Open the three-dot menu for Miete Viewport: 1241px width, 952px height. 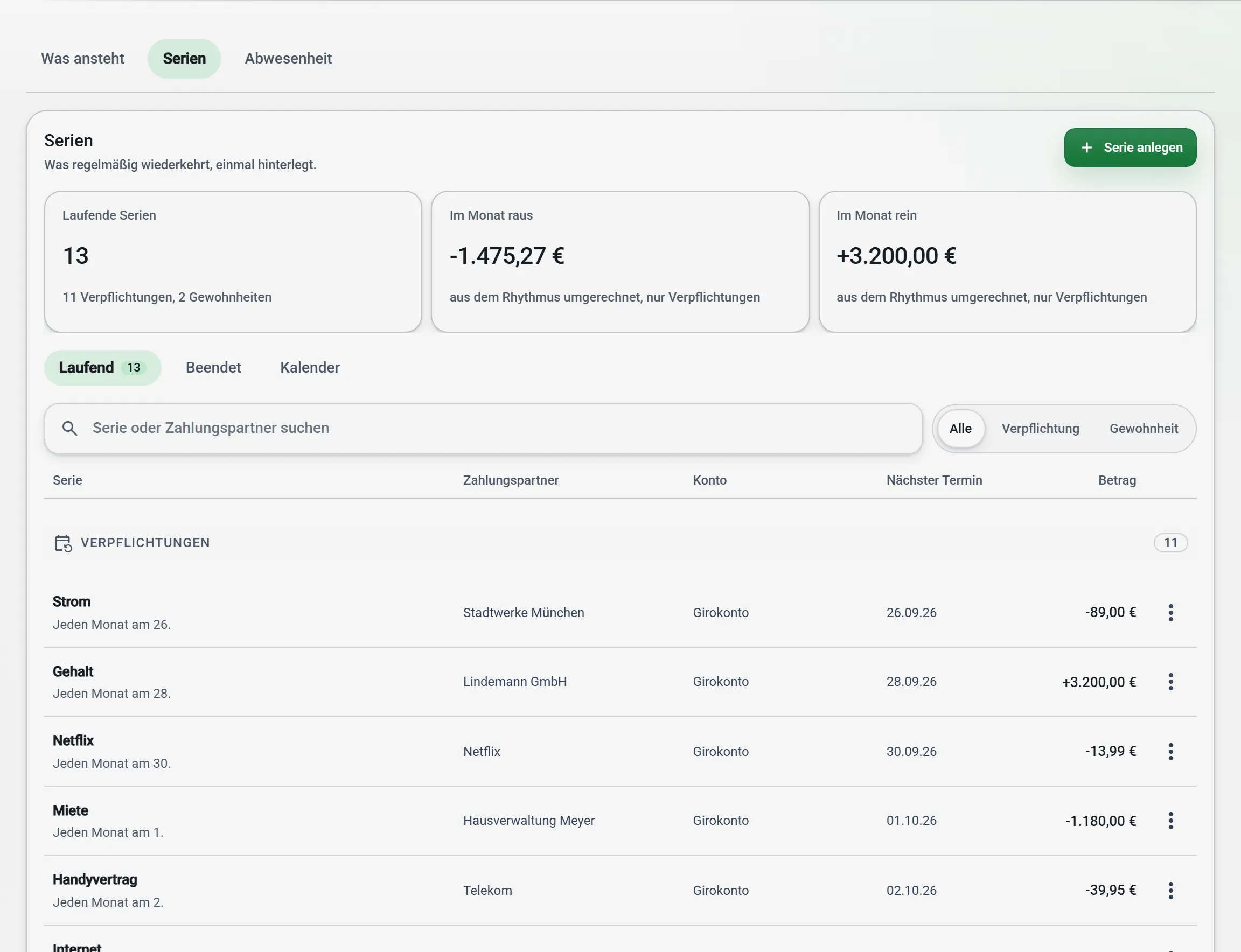(x=1170, y=821)
